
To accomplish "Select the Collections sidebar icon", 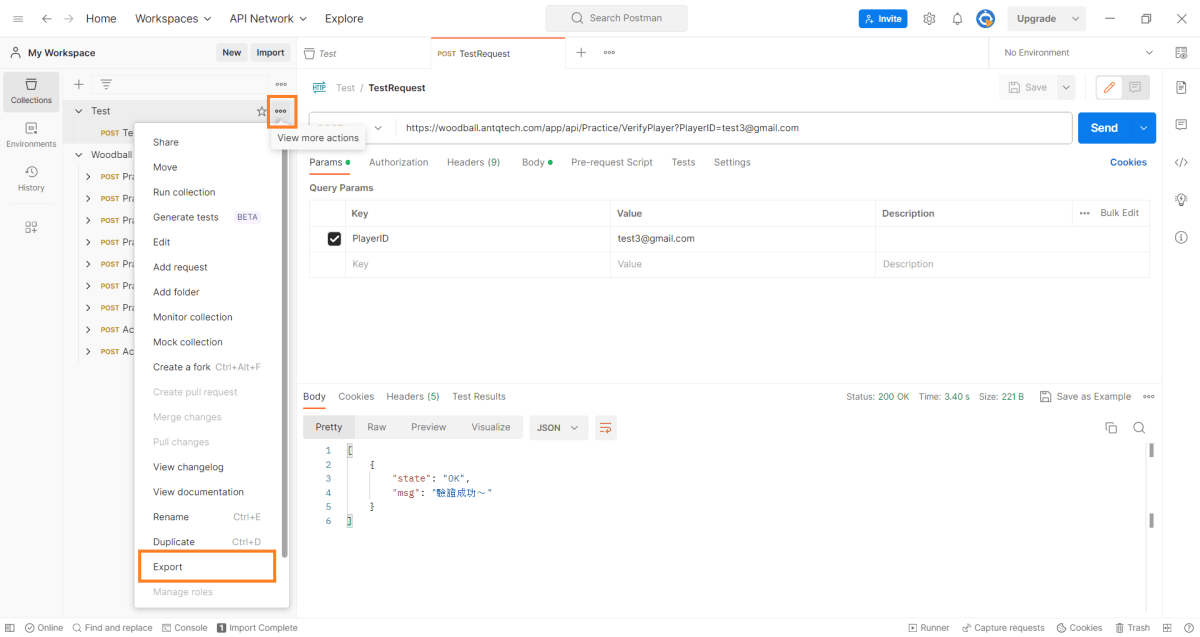I will pyautogui.click(x=31, y=90).
